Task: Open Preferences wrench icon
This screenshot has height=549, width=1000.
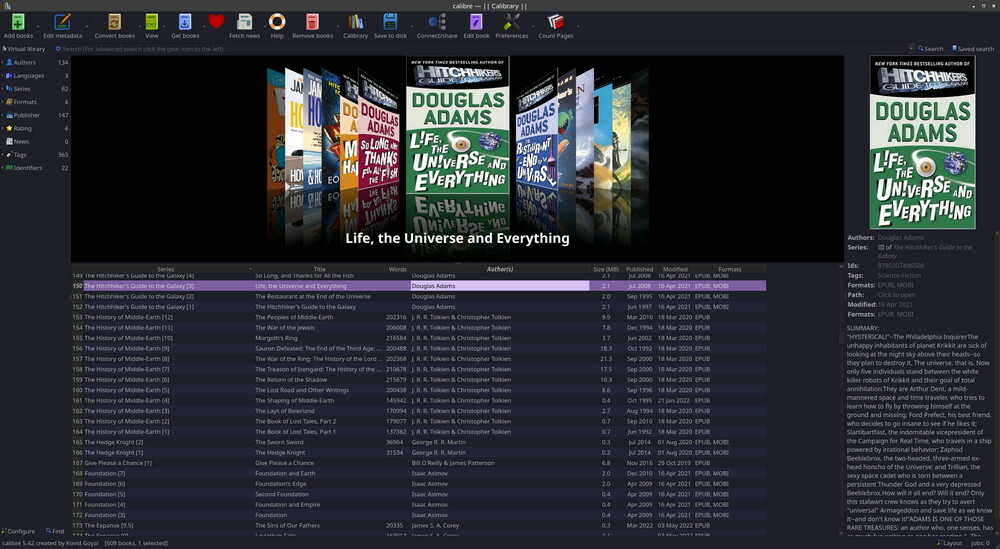Action: (x=511, y=22)
